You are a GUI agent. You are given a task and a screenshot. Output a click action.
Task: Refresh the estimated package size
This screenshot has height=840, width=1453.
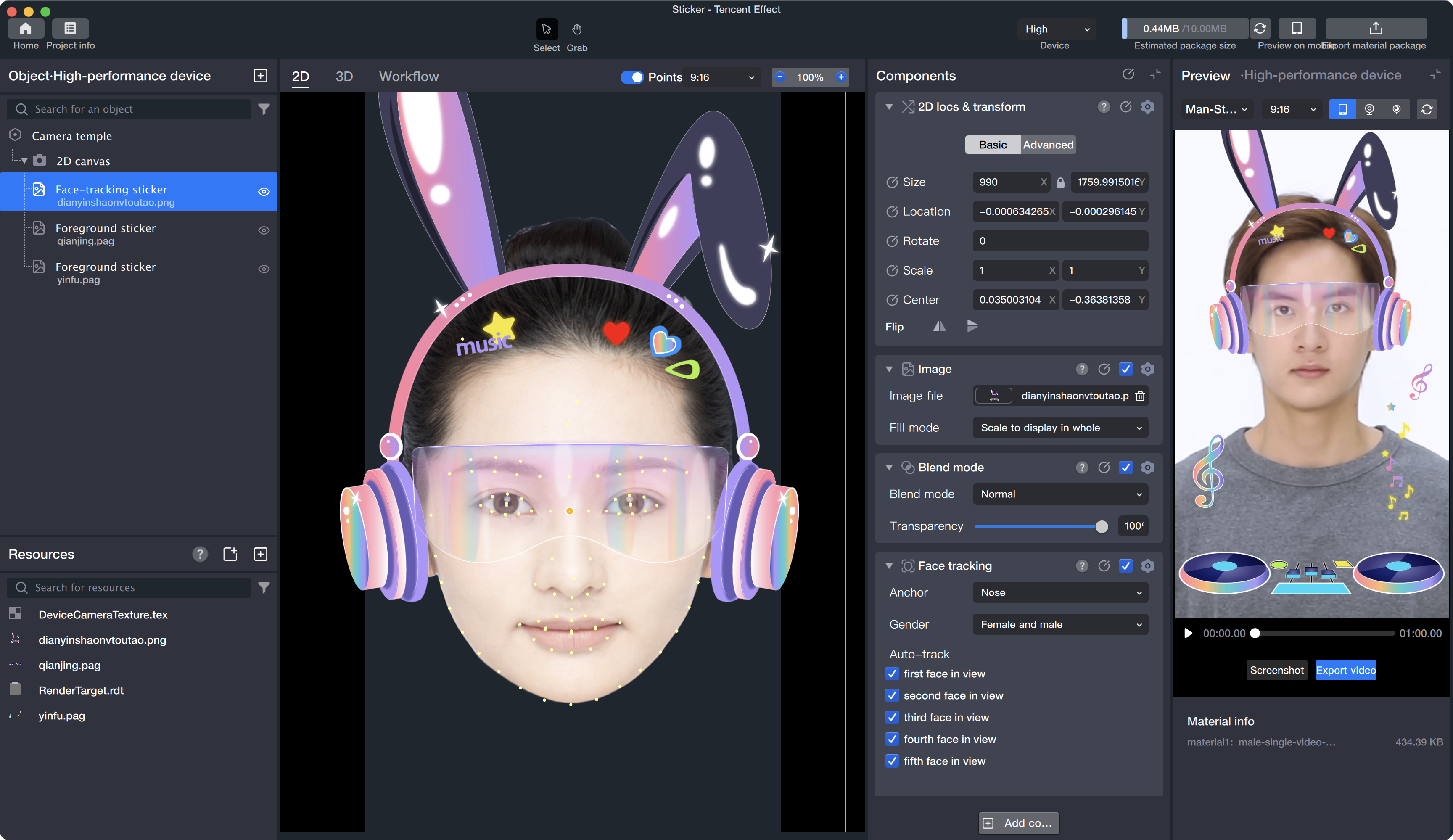pos(1260,28)
